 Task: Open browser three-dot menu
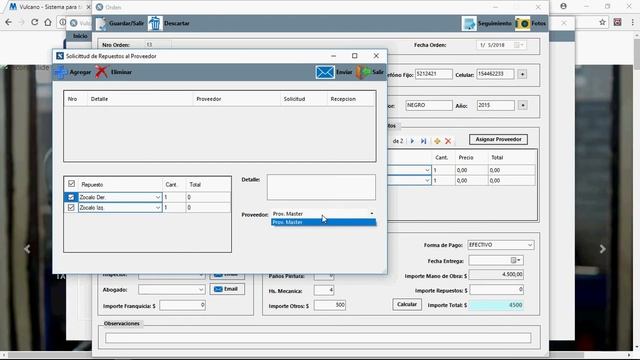[633, 22]
